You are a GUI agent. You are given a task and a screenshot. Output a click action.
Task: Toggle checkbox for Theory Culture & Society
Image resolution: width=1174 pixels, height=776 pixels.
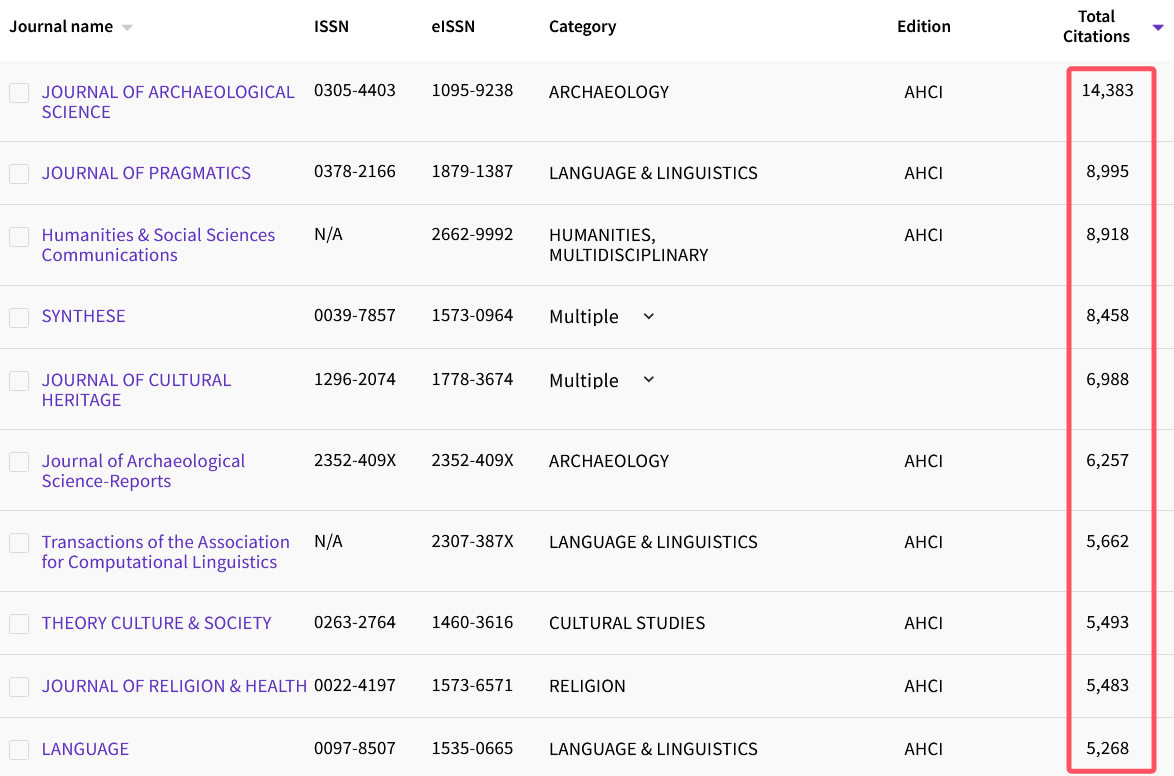(19, 624)
